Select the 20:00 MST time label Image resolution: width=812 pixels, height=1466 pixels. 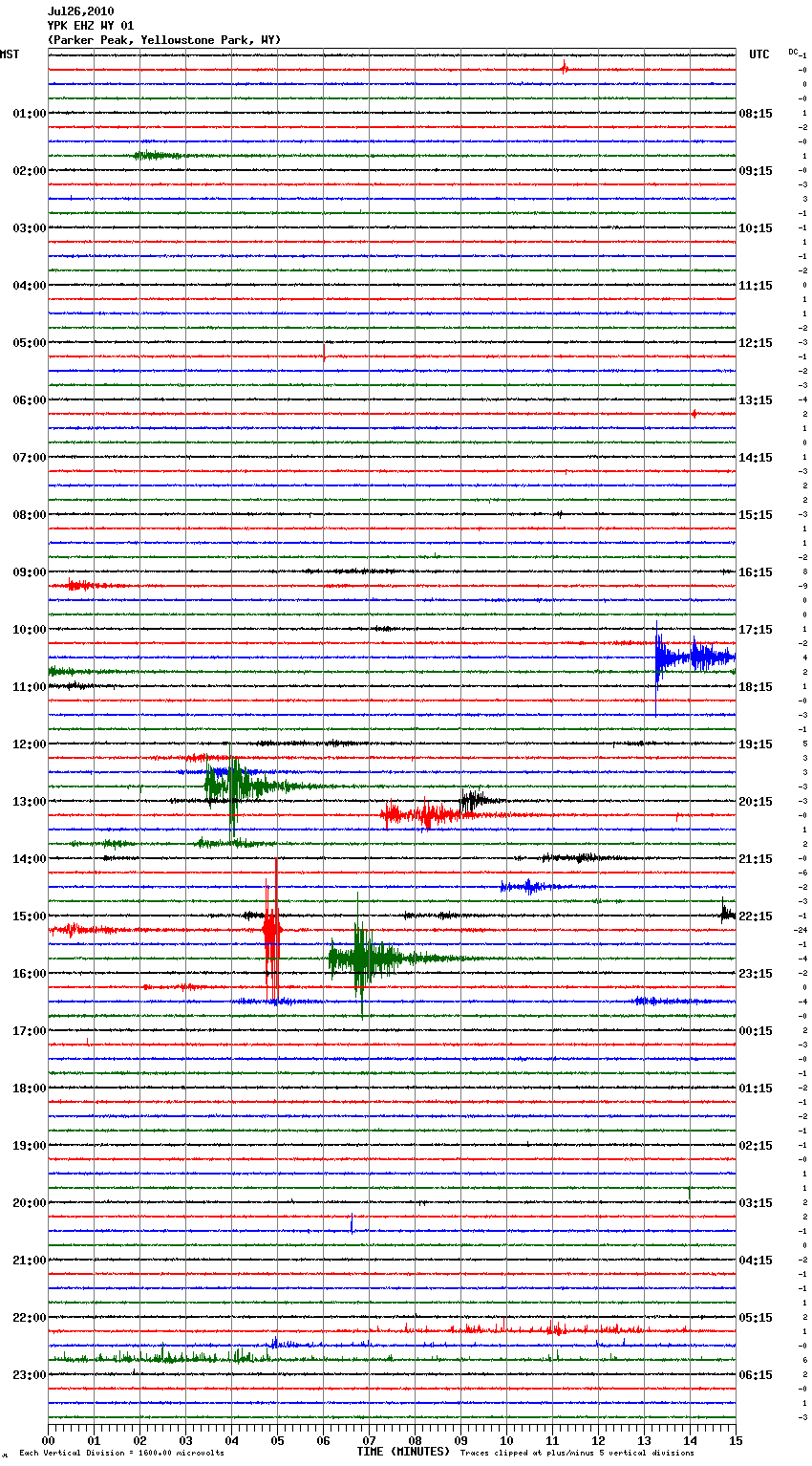pyautogui.click(x=29, y=1203)
